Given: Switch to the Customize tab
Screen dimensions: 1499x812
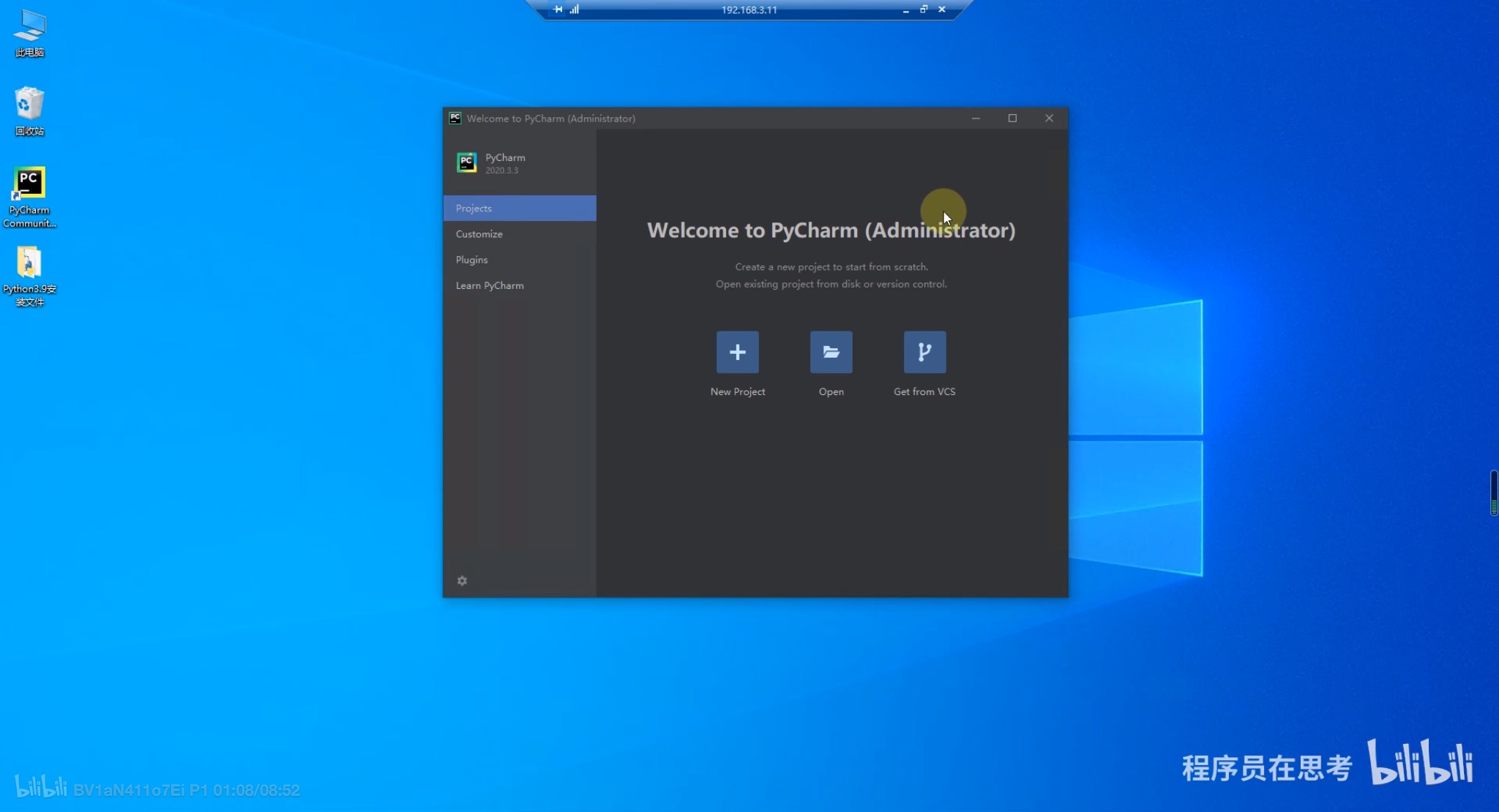Looking at the screenshot, I should coord(520,234).
